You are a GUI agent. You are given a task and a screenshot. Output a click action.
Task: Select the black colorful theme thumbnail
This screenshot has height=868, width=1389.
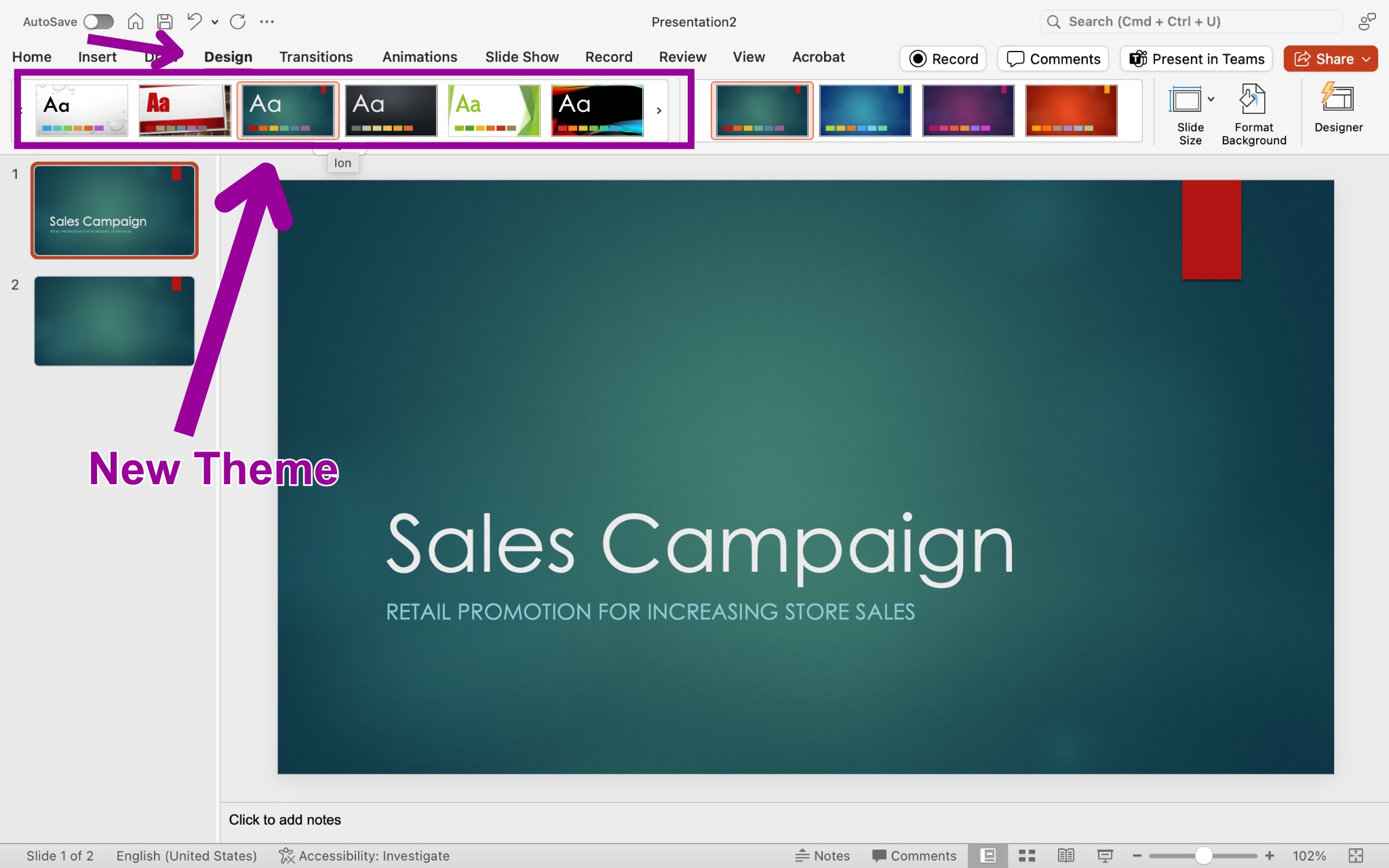(597, 110)
